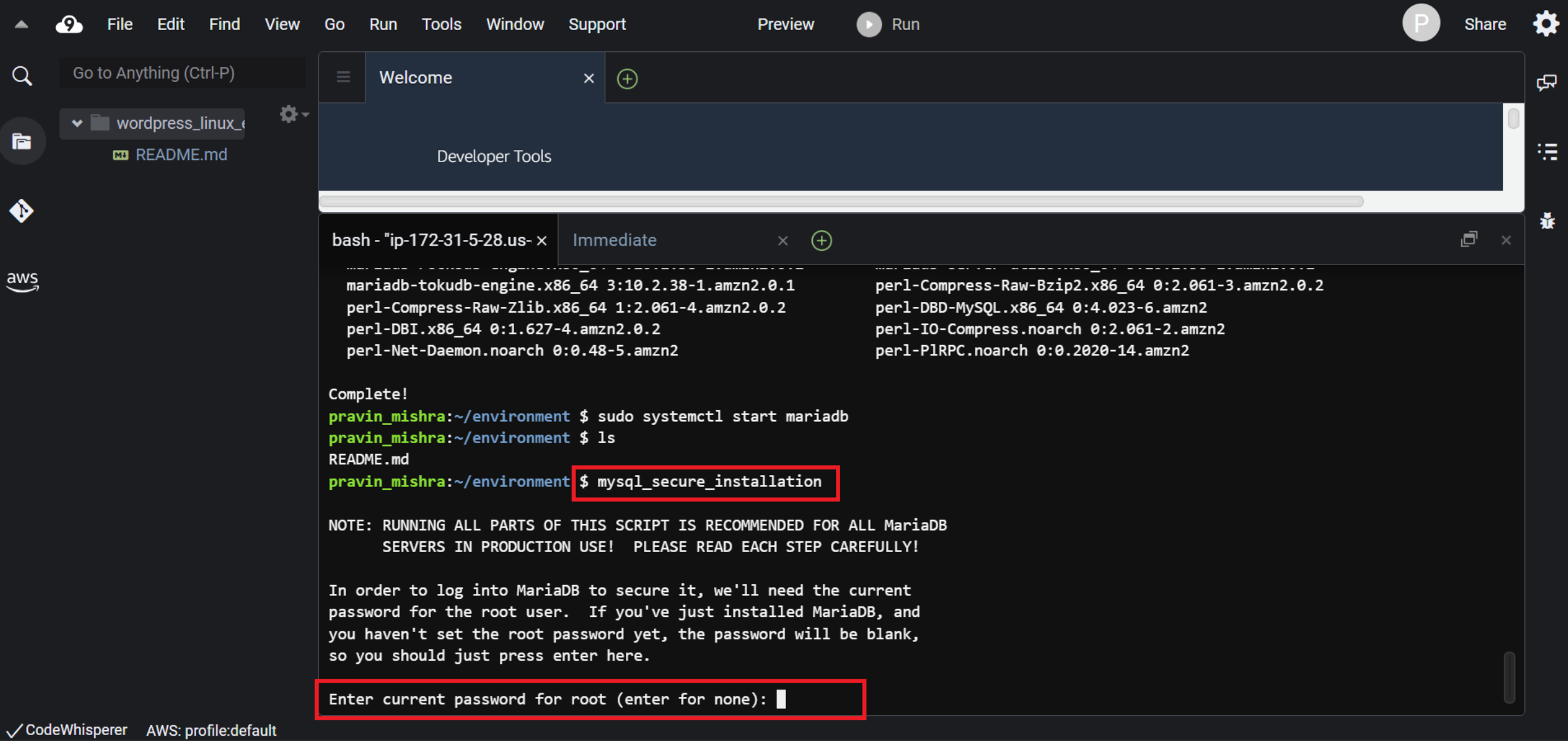The height and width of the screenshot is (742, 1568).
Task: Click the user avatar P
Action: pos(1421,23)
